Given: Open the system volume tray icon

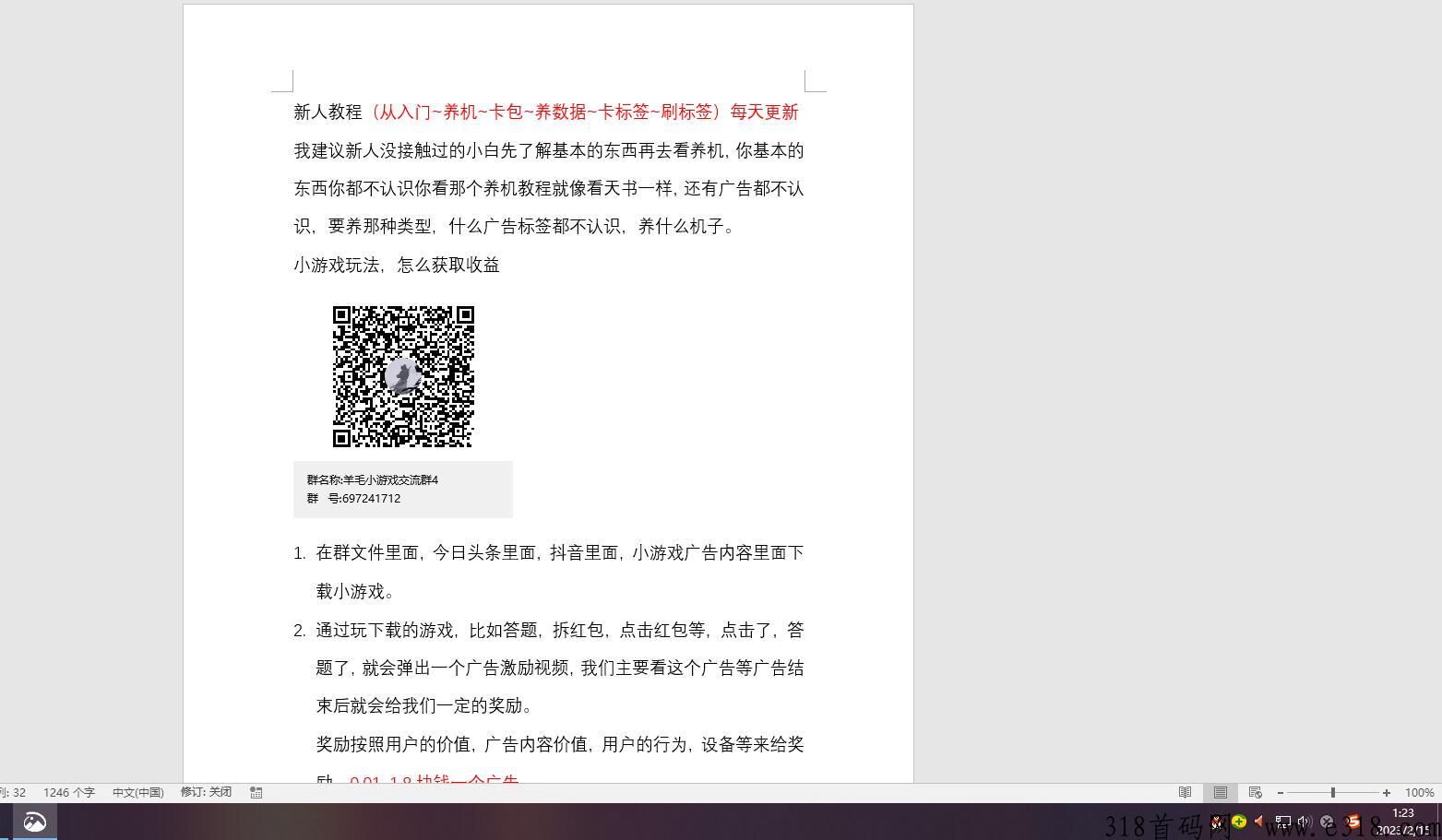Looking at the screenshot, I should click(1304, 821).
